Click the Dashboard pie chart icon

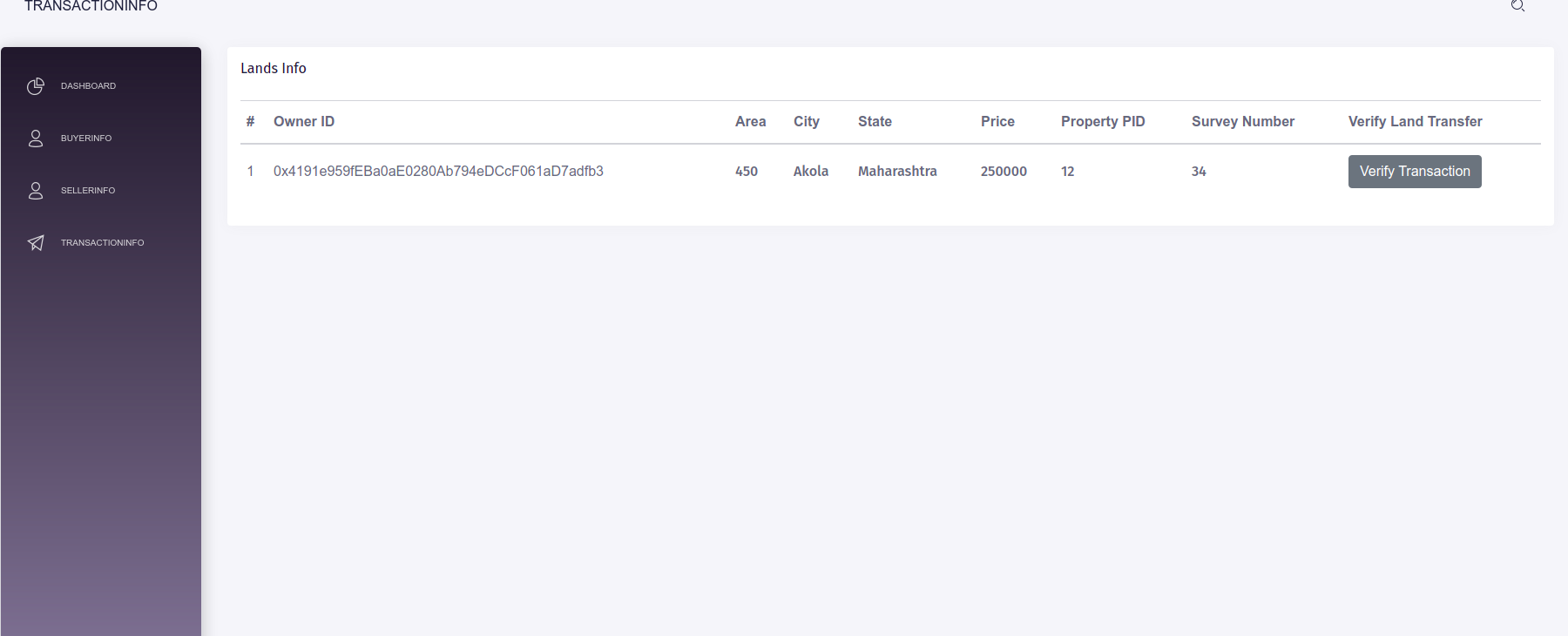36,86
